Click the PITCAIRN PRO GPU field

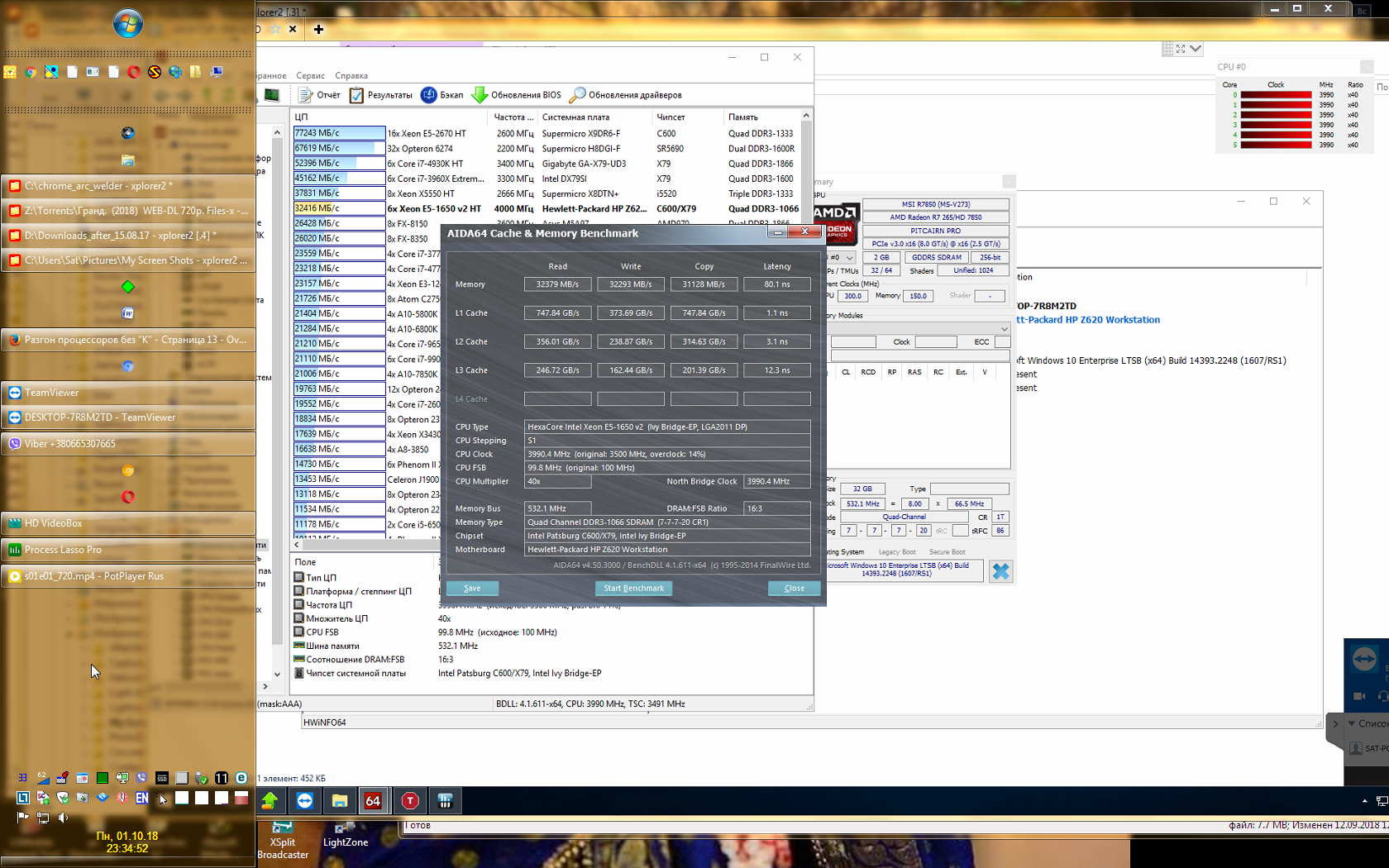click(936, 231)
